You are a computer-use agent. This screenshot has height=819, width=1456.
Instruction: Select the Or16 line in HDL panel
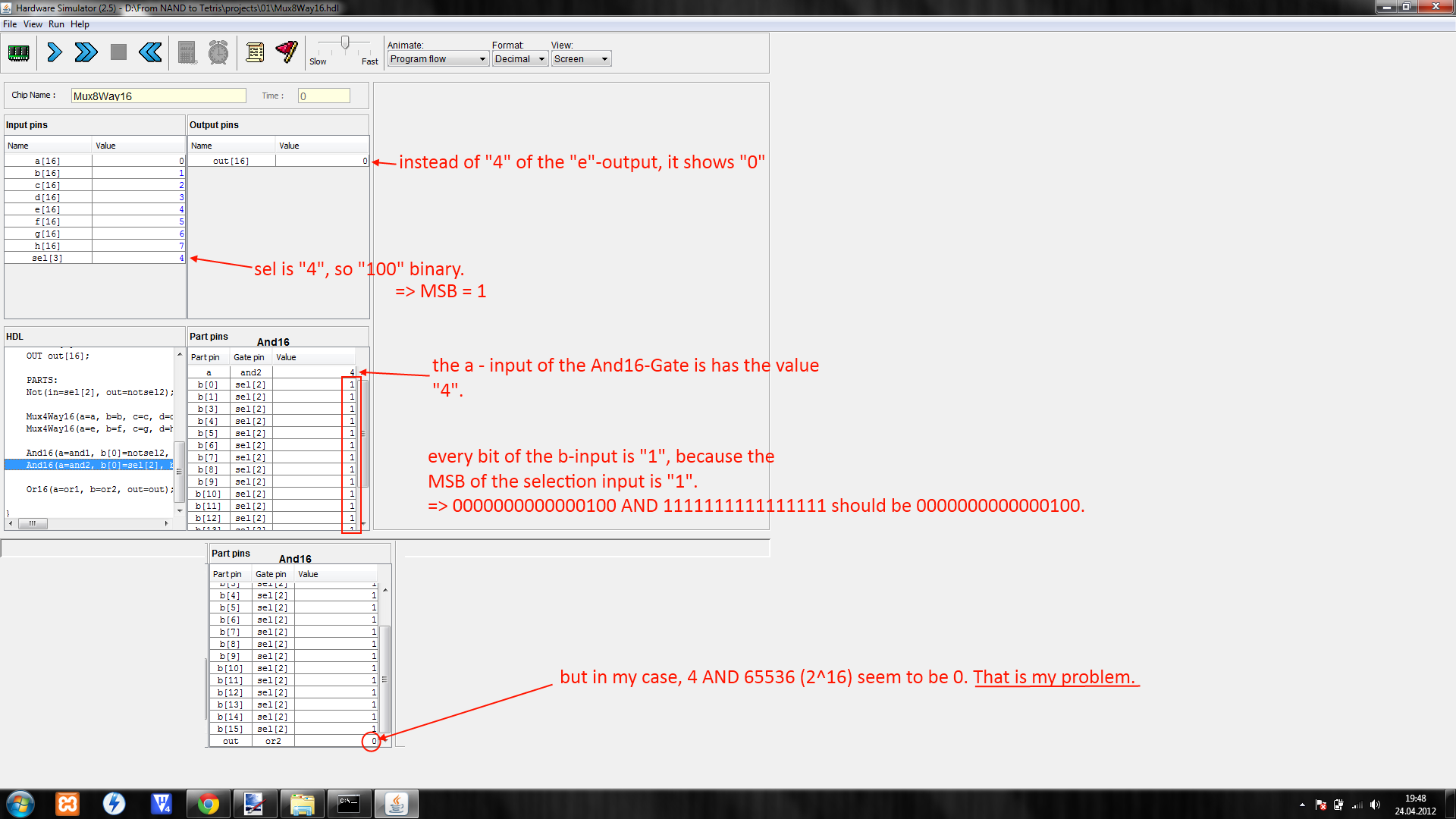click(99, 490)
